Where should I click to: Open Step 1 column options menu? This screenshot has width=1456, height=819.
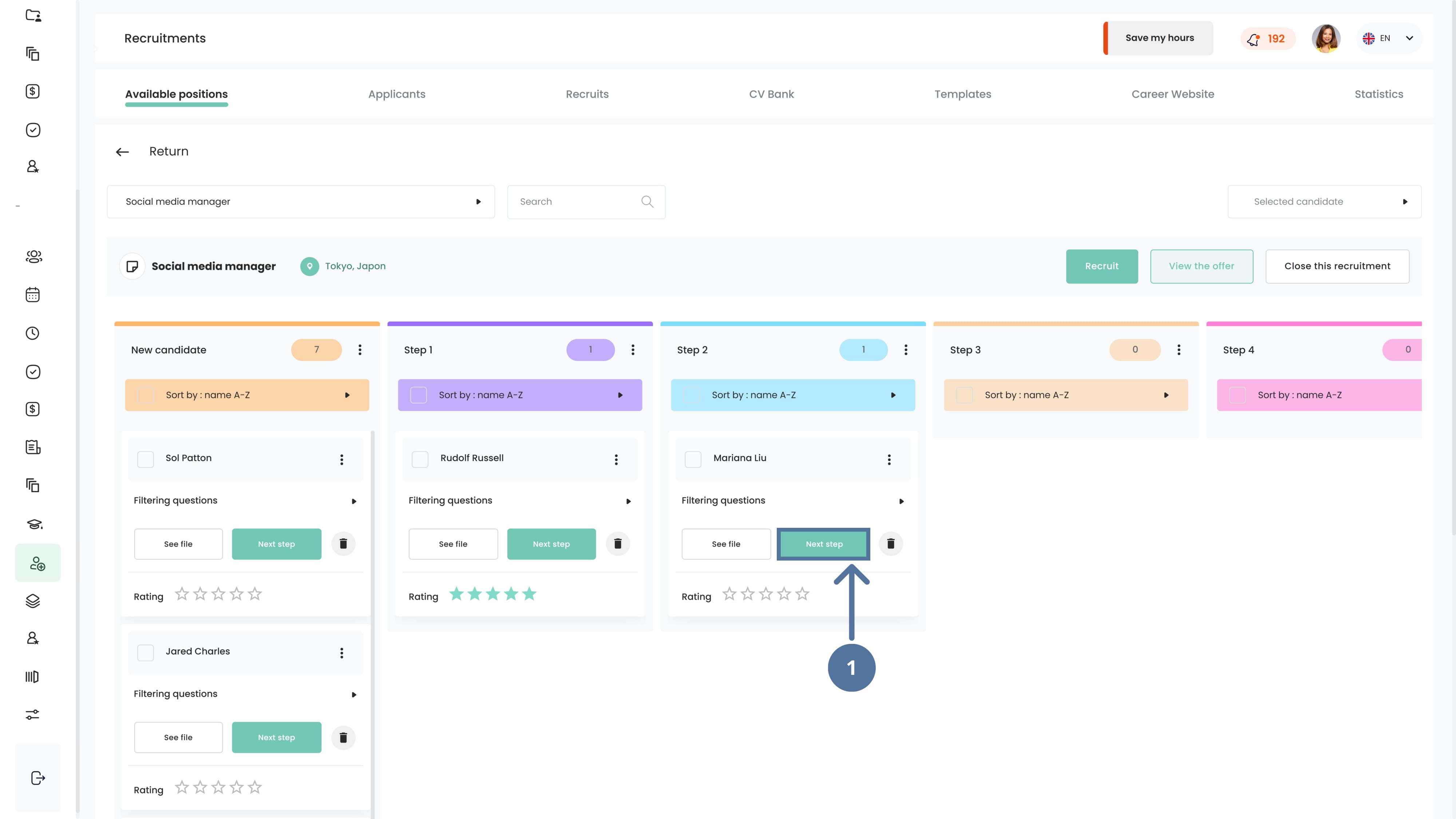633,350
